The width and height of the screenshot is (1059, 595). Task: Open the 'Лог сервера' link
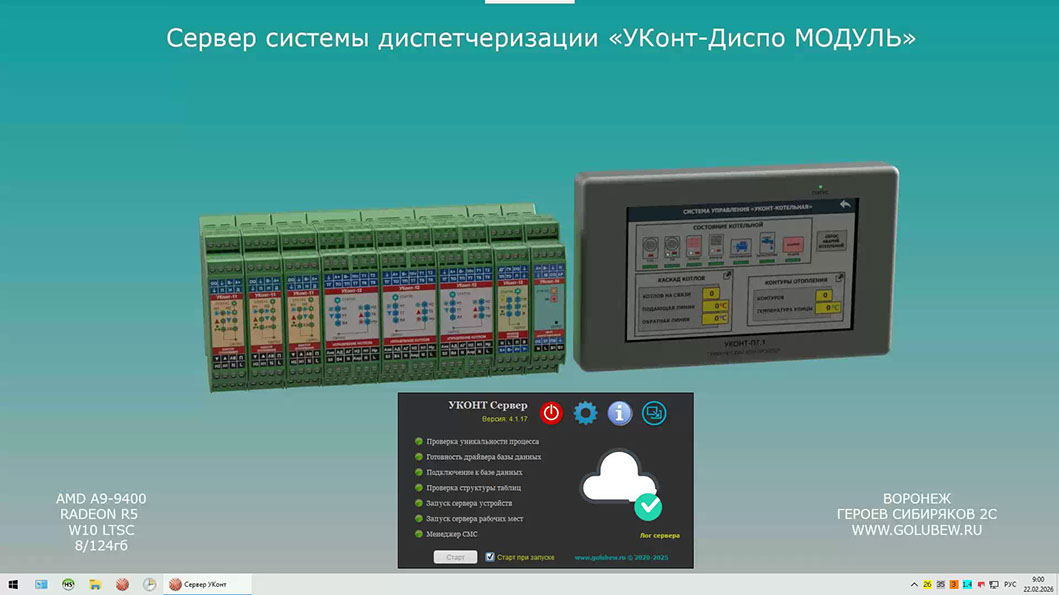(659, 536)
